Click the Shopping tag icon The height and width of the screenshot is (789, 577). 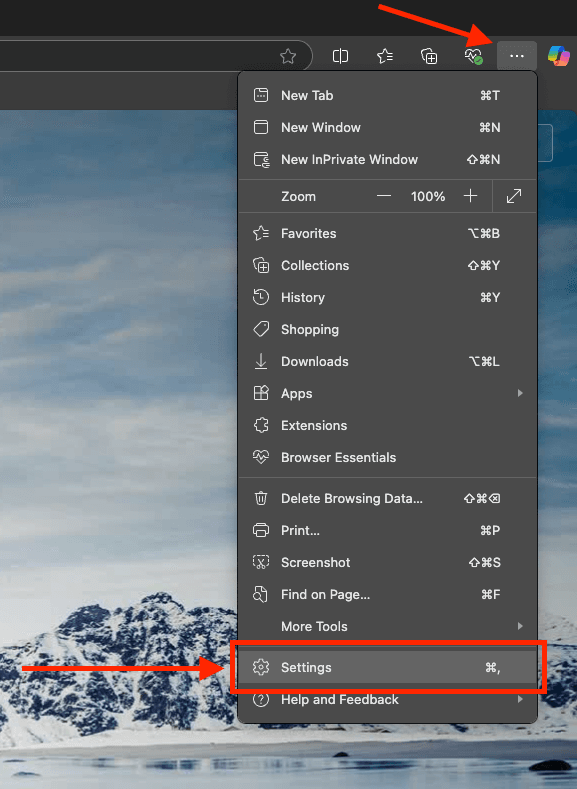pyautogui.click(x=261, y=329)
